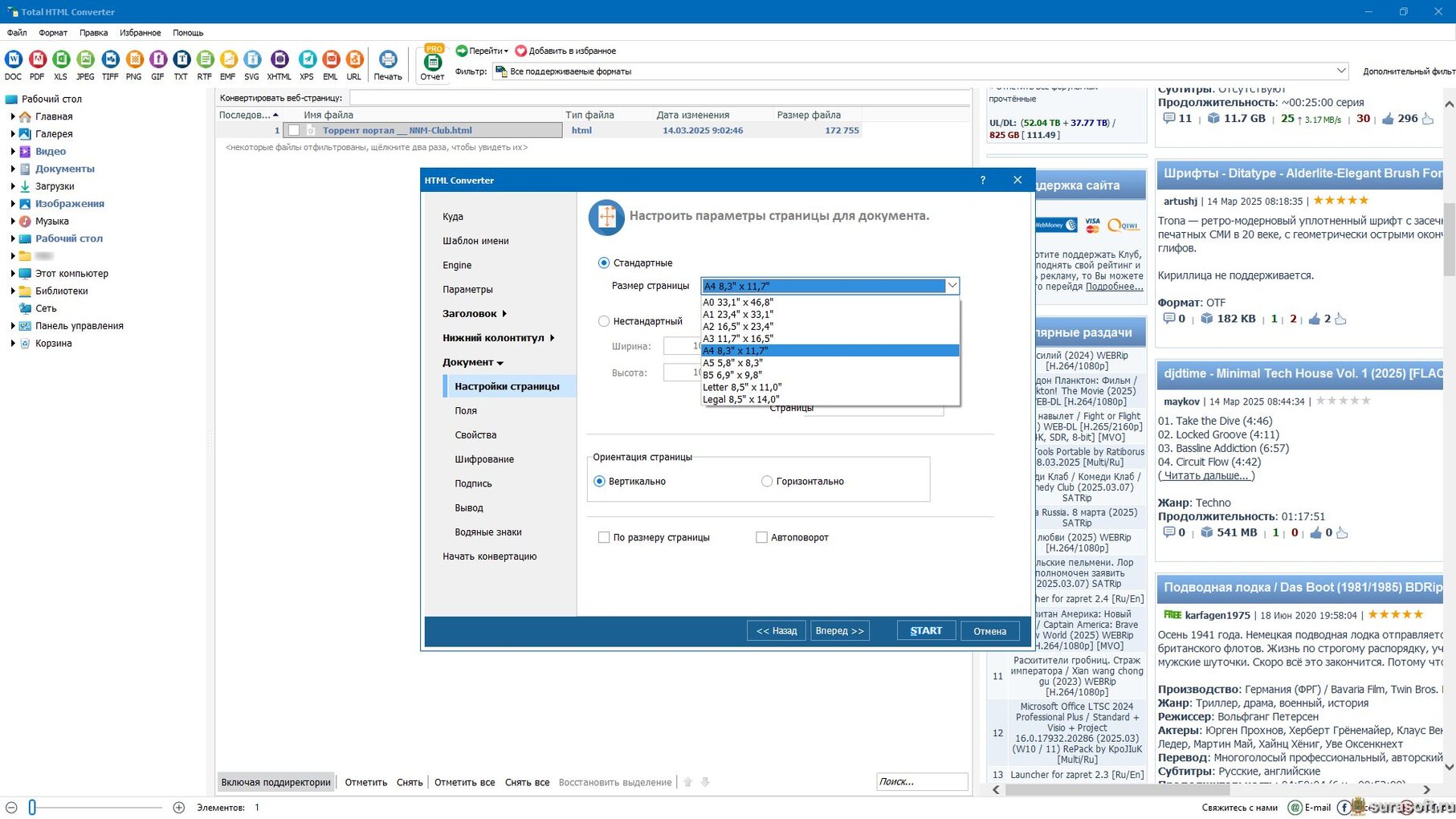Open the Формат menu
Viewport: 1456px width, 819px height.
pos(53,33)
